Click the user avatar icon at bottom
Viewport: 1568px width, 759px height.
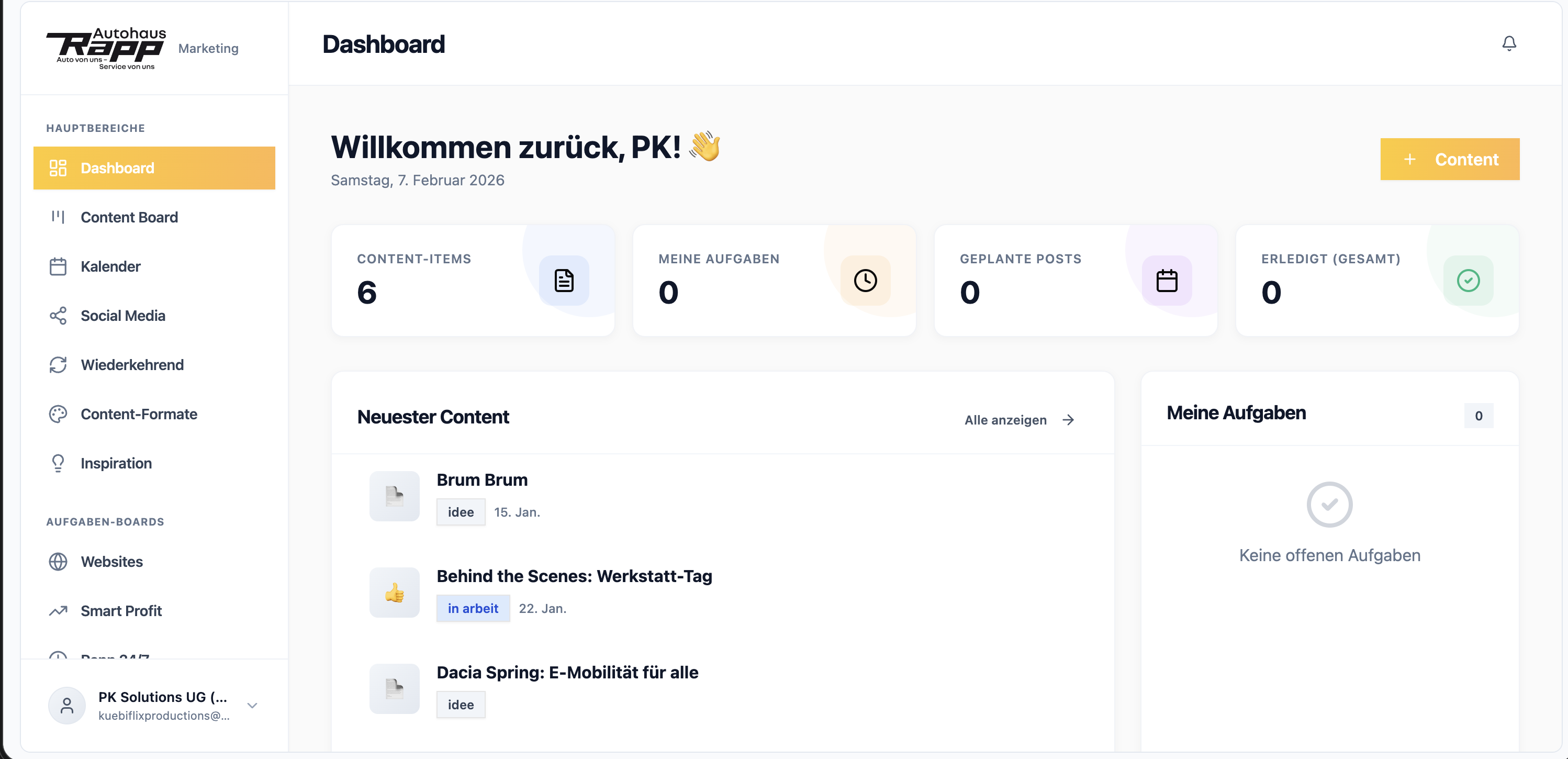[66, 705]
